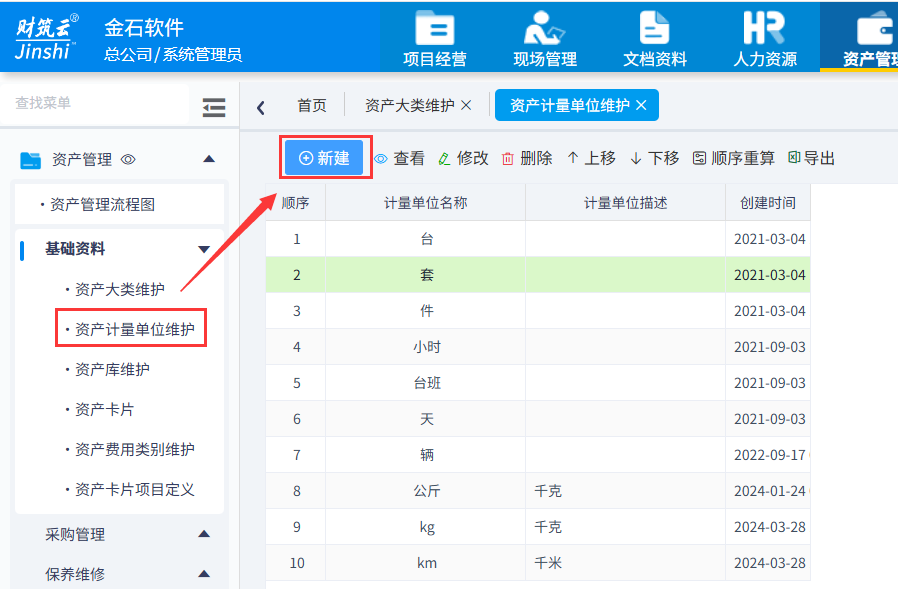Open 资产计量单位维护 in the sidebar

135,329
